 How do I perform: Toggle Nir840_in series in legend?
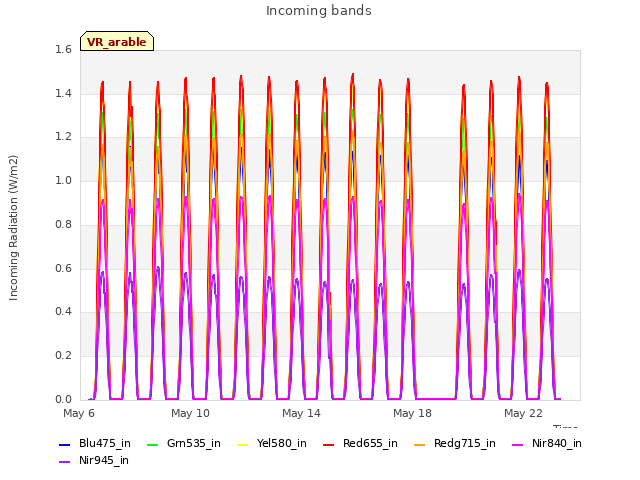(x=547, y=443)
